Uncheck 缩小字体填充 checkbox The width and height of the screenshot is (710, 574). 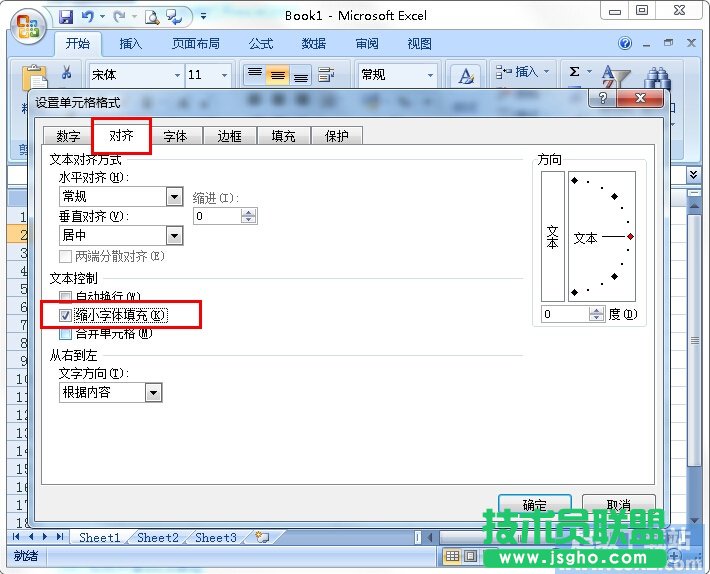click(x=66, y=315)
